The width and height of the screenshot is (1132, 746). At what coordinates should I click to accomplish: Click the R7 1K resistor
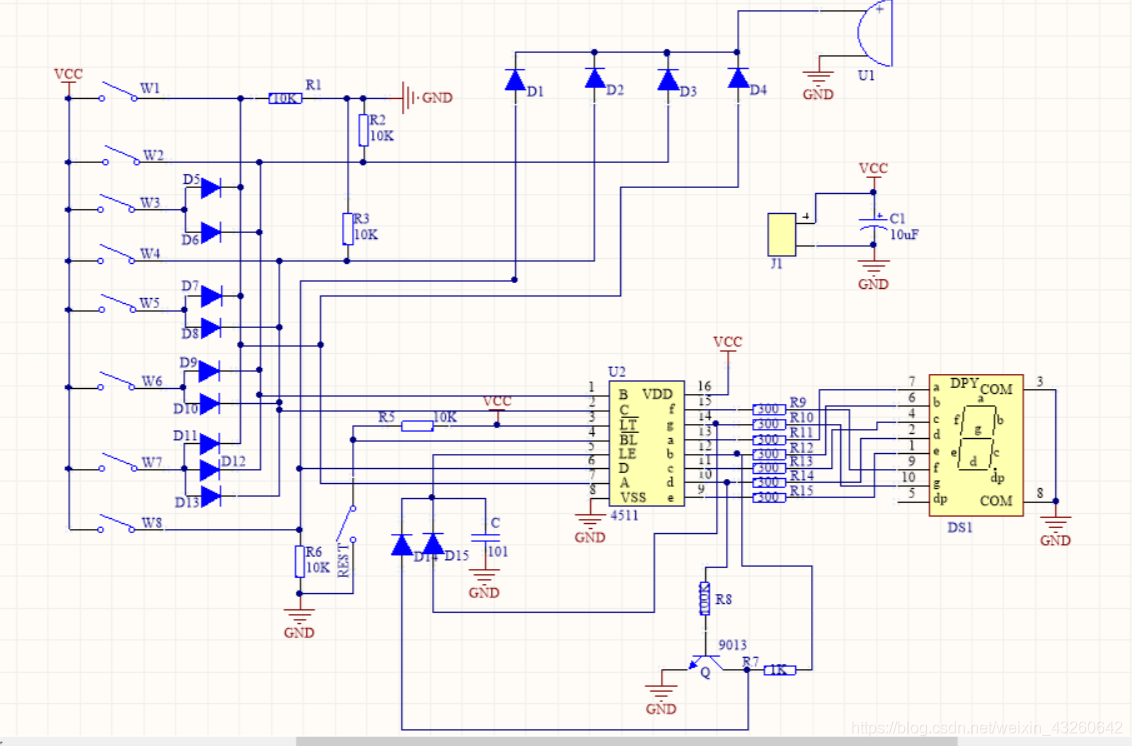[780, 670]
